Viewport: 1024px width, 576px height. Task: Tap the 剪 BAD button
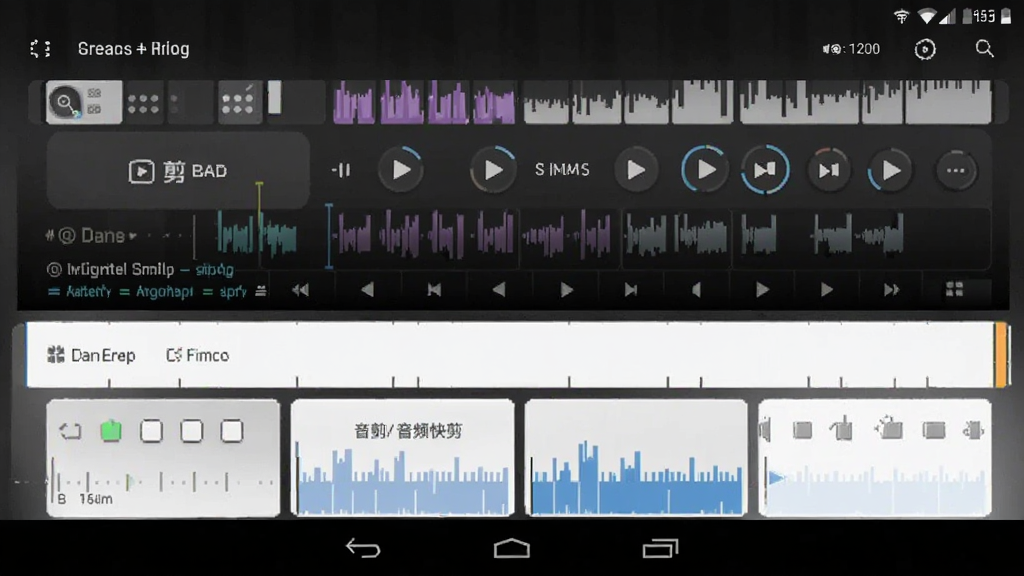pos(178,171)
